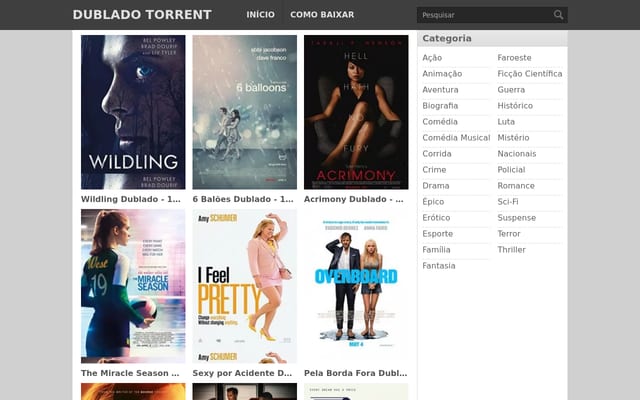Open The Miracle Season poster
The height and width of the screenshot is (400, 640).
tap(133, 286)
